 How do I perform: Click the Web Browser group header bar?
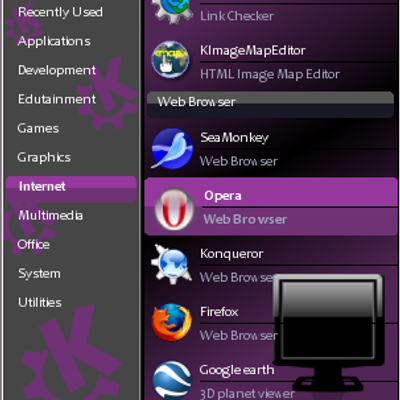(270, 105)
